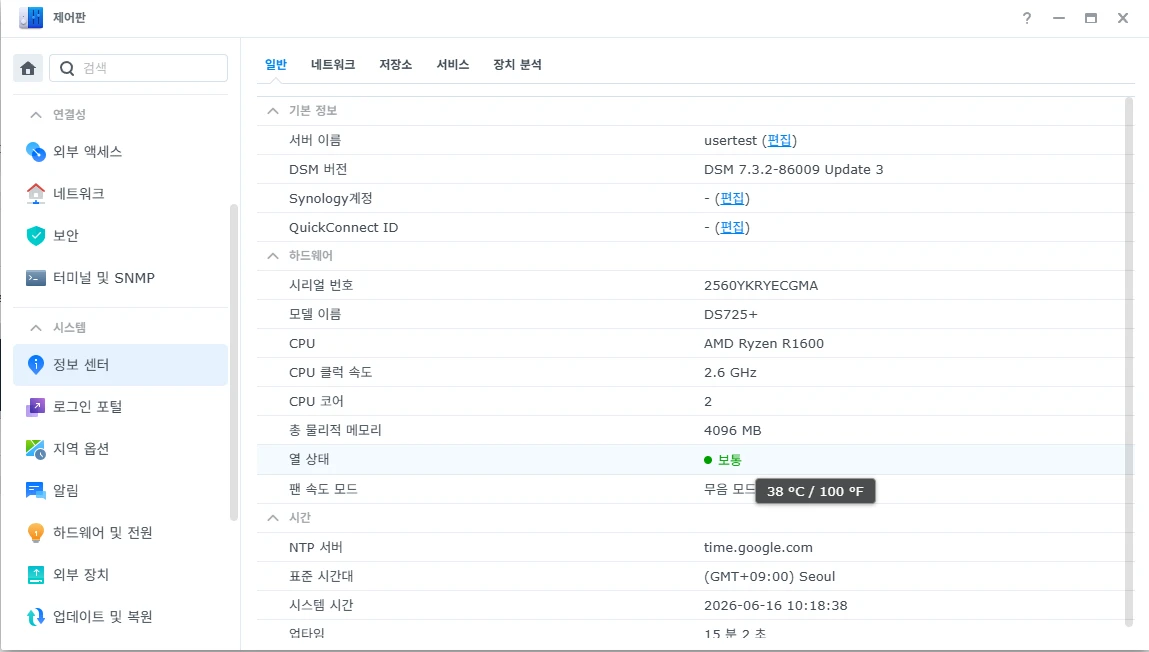The width and height of the screenshot is (1149, 652).
Task: Click the 'CPU 코어' row label
Action: pos(316,401)
